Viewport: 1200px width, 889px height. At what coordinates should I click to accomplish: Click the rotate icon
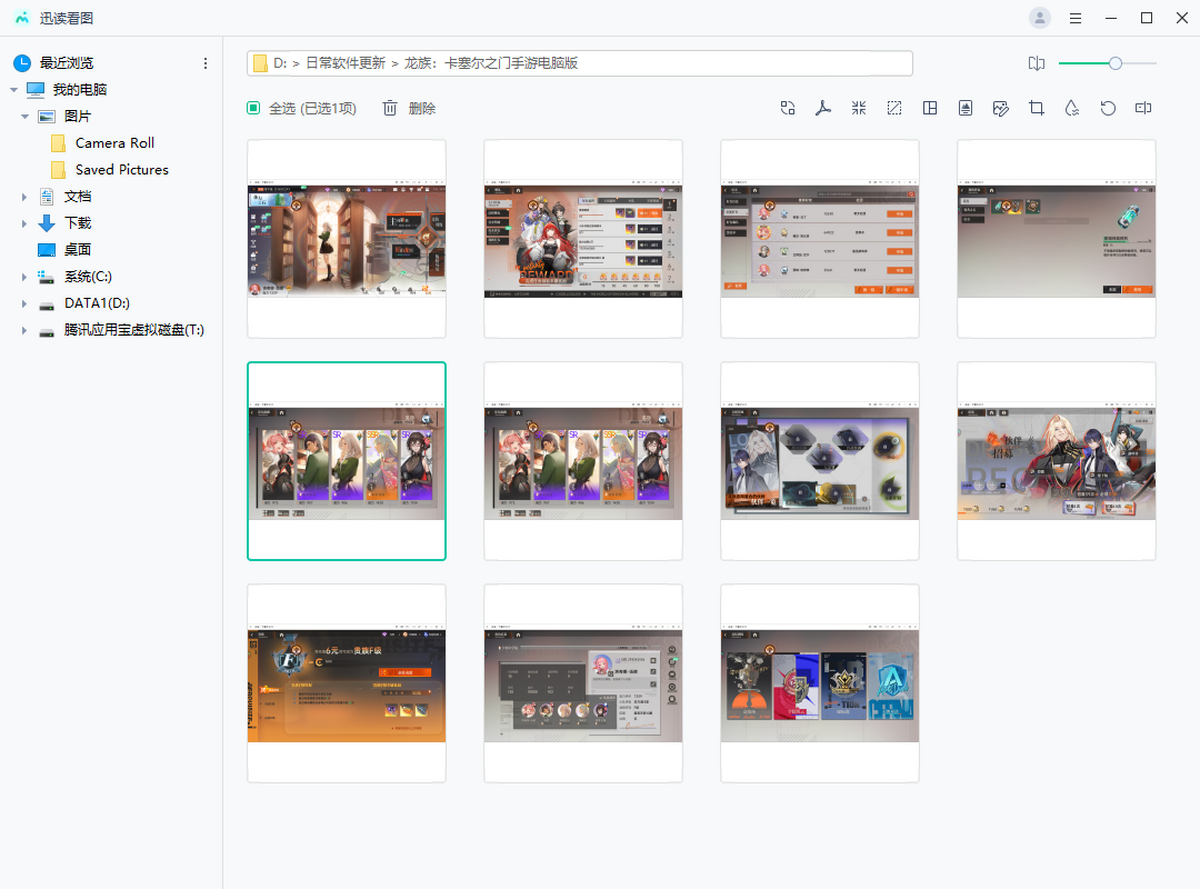click(x=1108, y=108)
